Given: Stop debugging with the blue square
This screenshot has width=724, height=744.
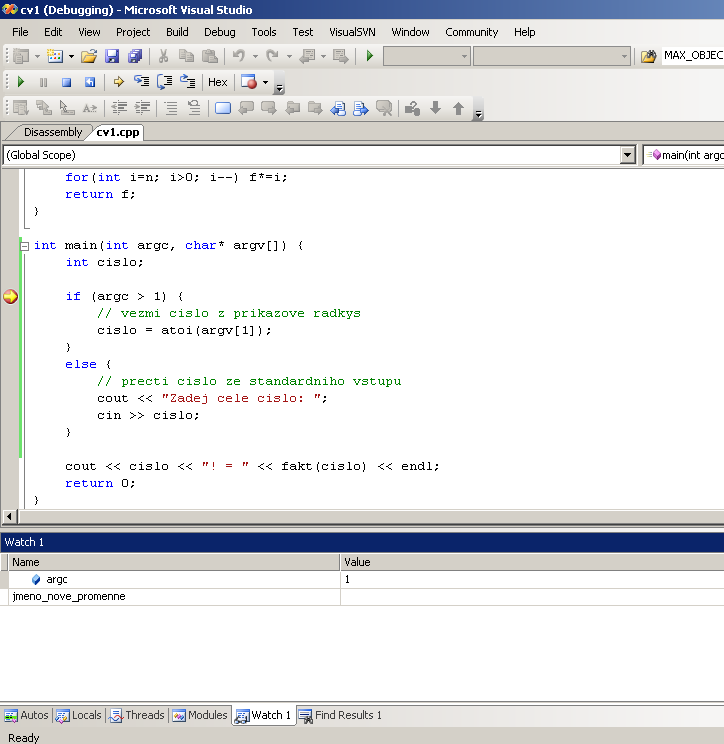Looking at the screenshot, I should 66,82.
